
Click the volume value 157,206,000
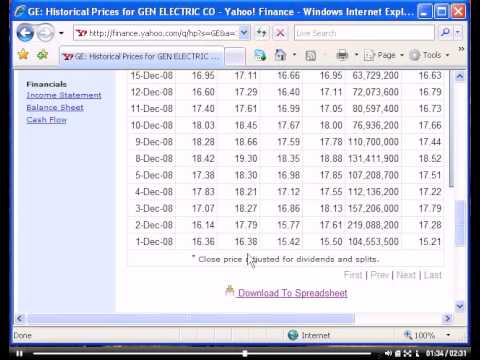(373, 208)
